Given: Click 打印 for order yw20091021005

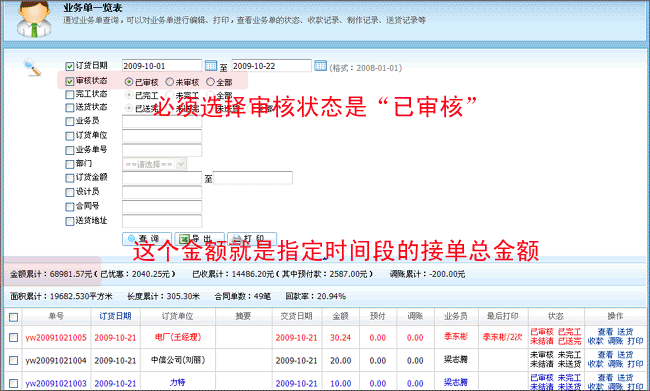Looking at the screenshot, I should tap(635, 341).
